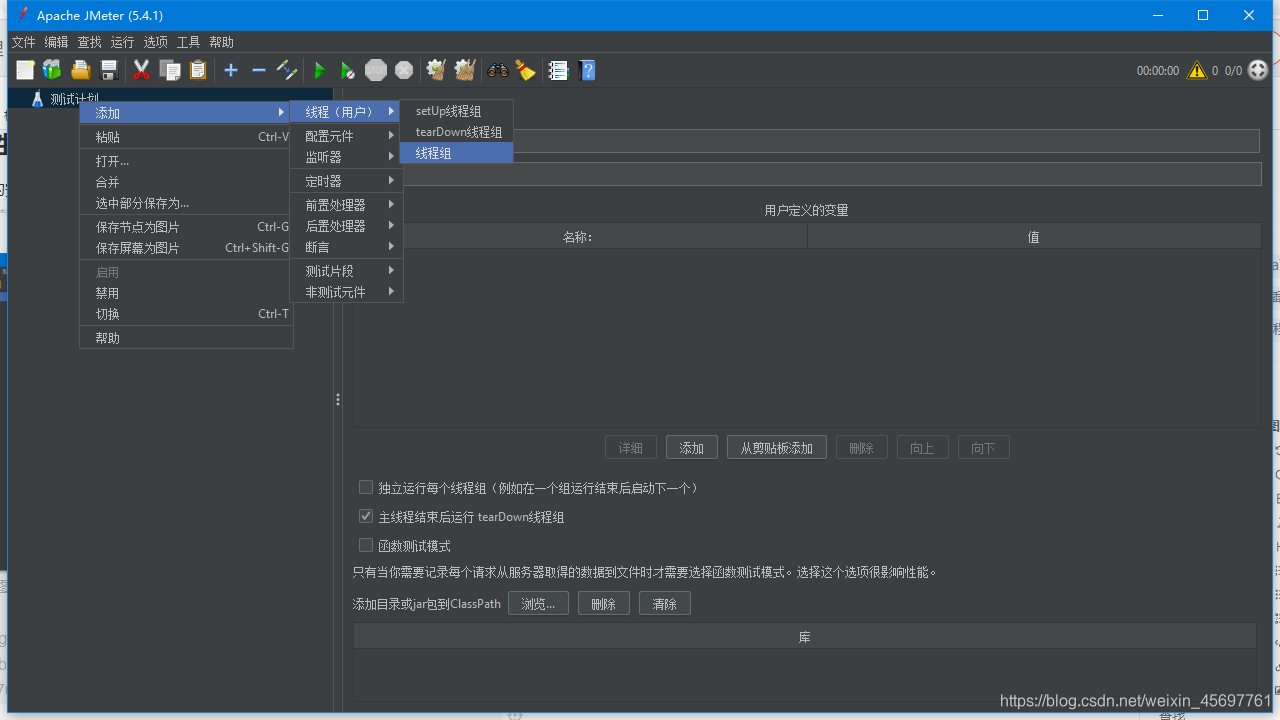Open the Function helper dialog icon
This screenshot has height=720, width=1280.
coord(559,70)
